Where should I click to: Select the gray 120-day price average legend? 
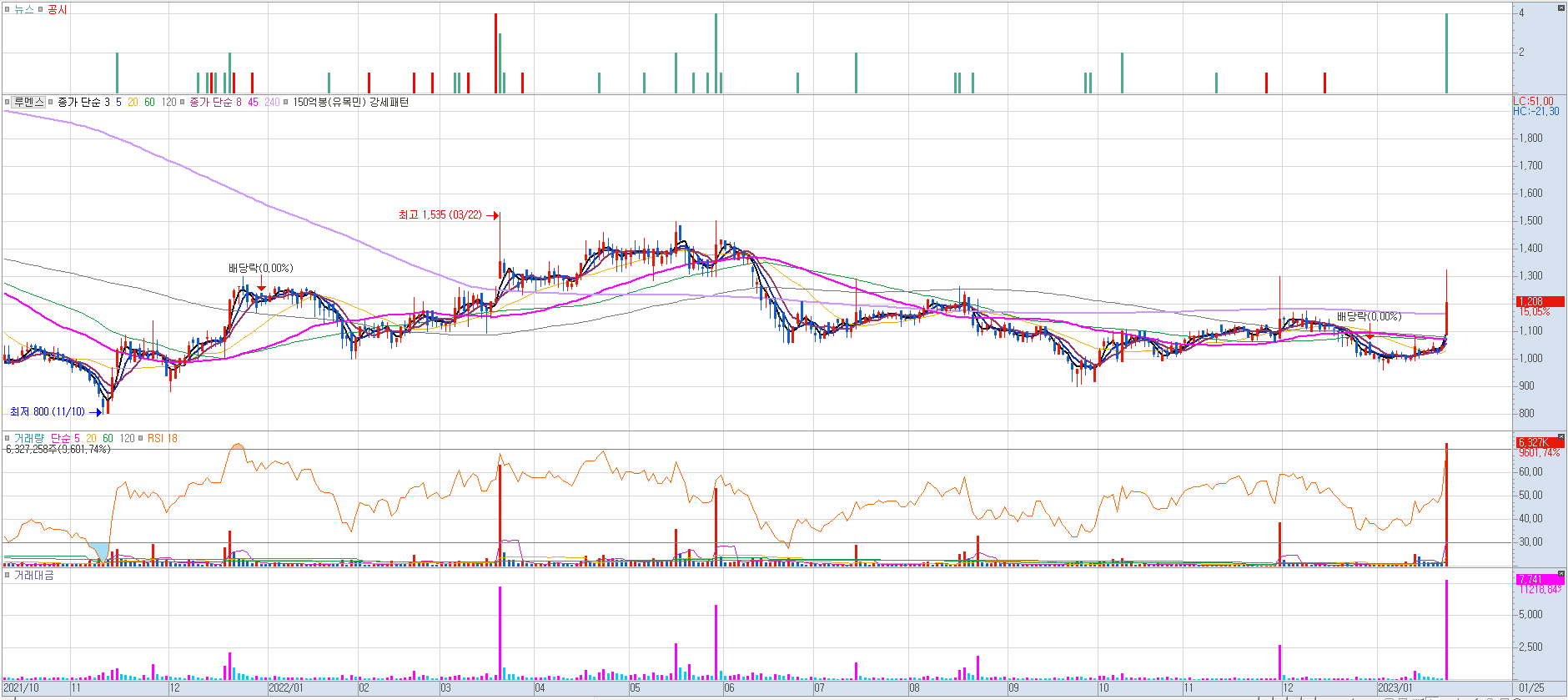[168, 102]
